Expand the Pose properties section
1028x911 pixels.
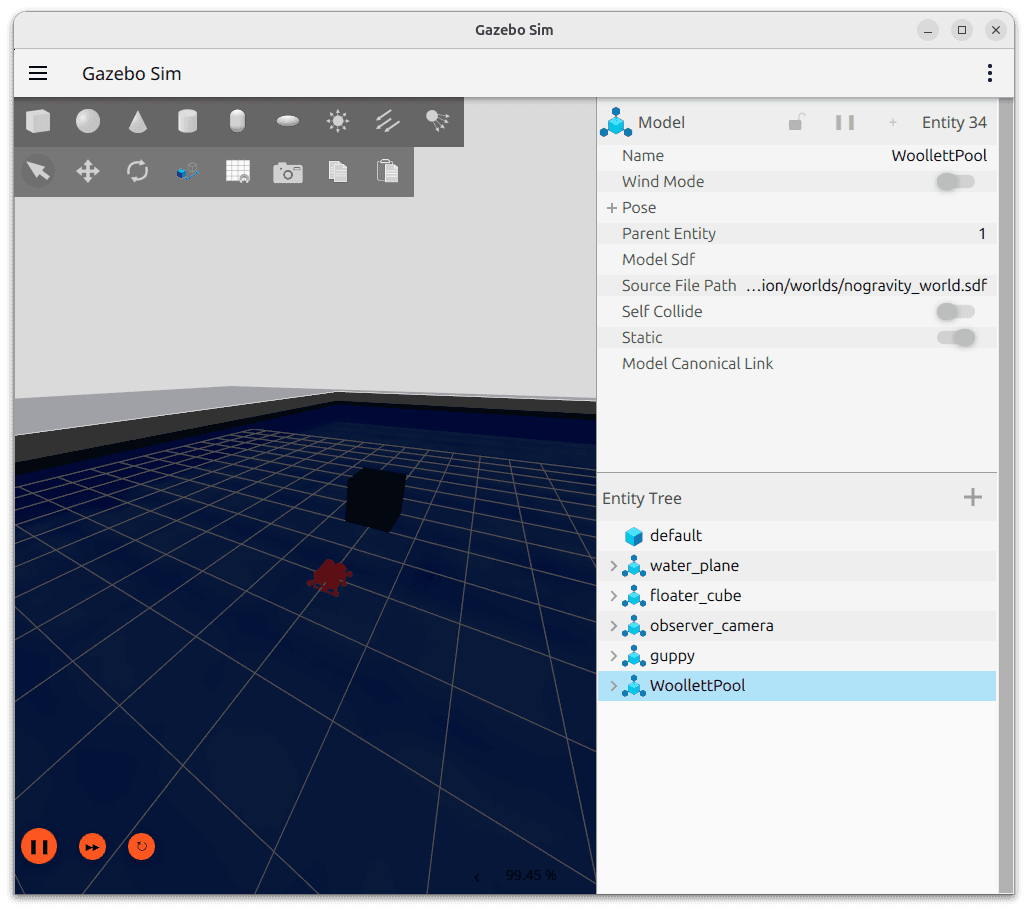(x=610, y=207)
